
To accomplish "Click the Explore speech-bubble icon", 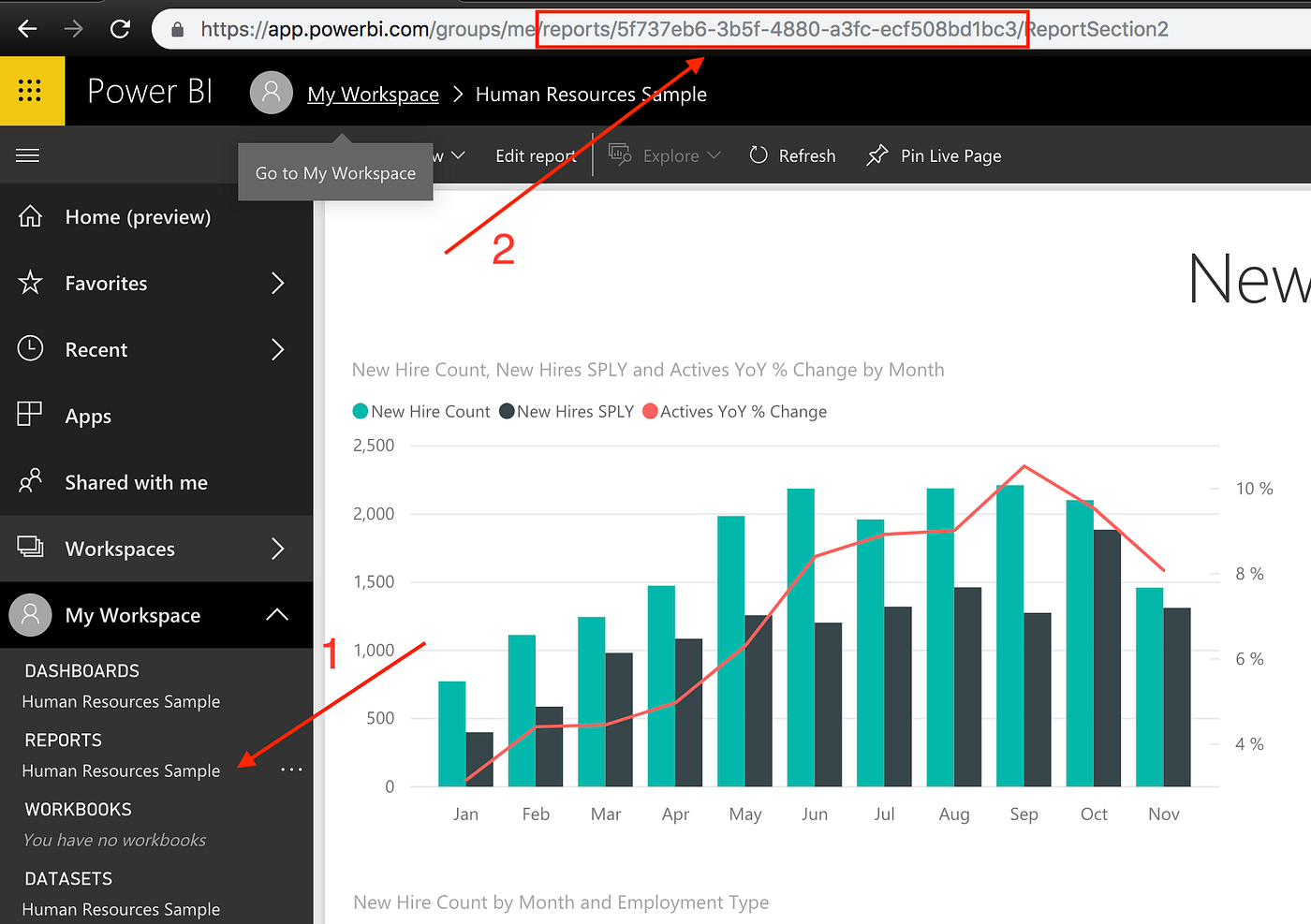I will (619, 154).
